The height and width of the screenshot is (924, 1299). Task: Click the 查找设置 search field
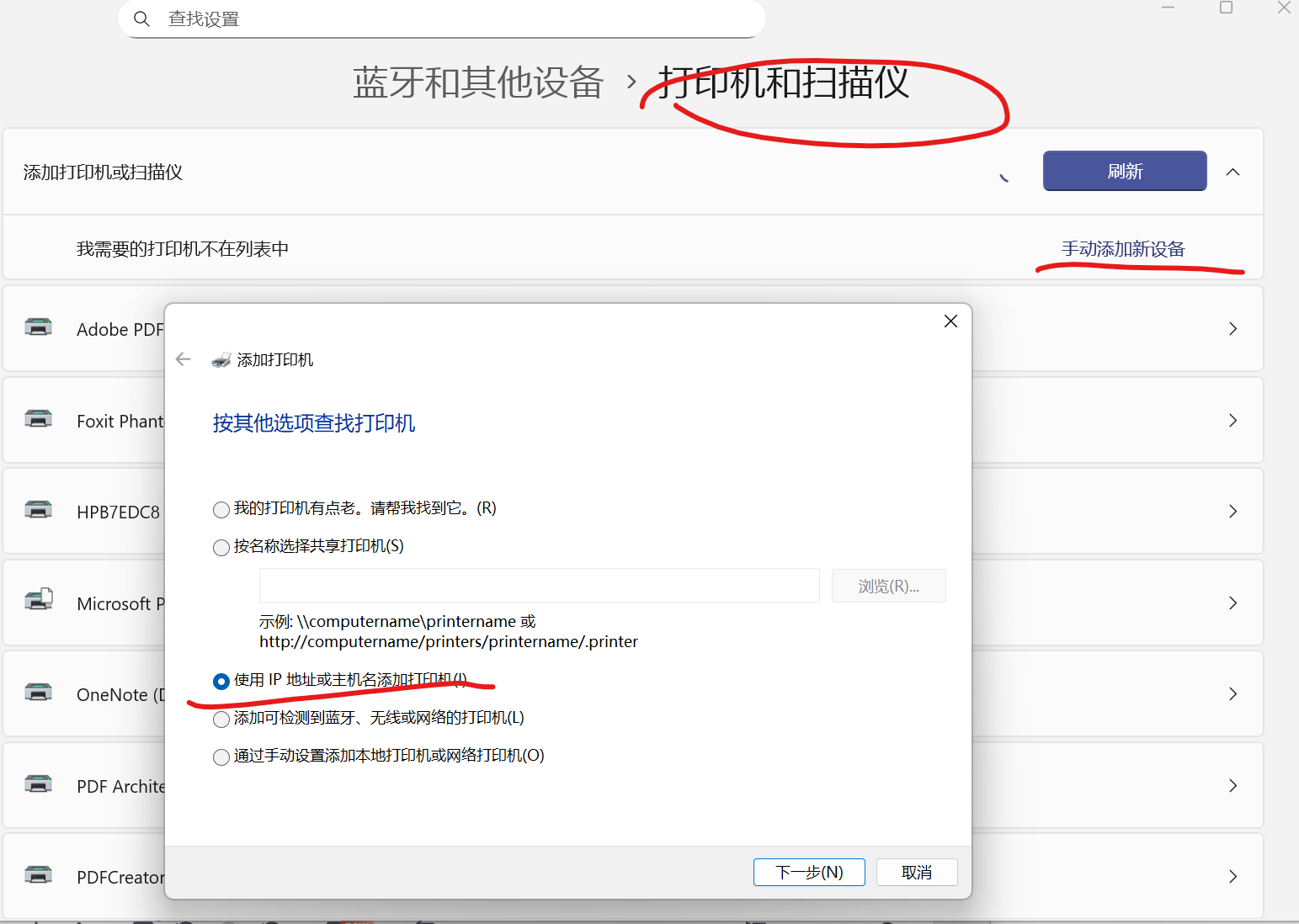pos(442,19)
